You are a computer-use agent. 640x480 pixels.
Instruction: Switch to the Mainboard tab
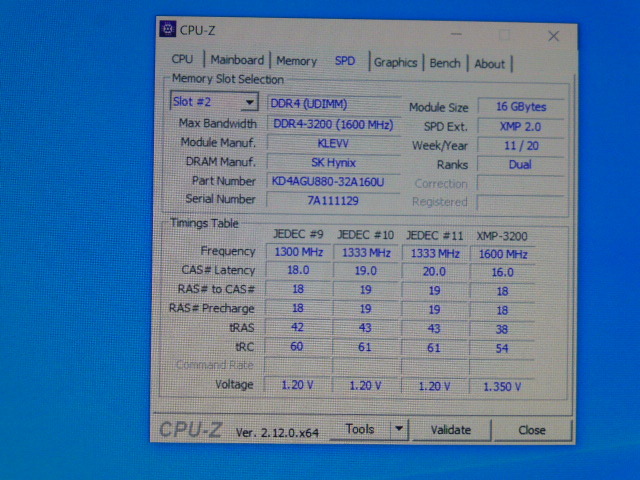[x=237, y=60]
